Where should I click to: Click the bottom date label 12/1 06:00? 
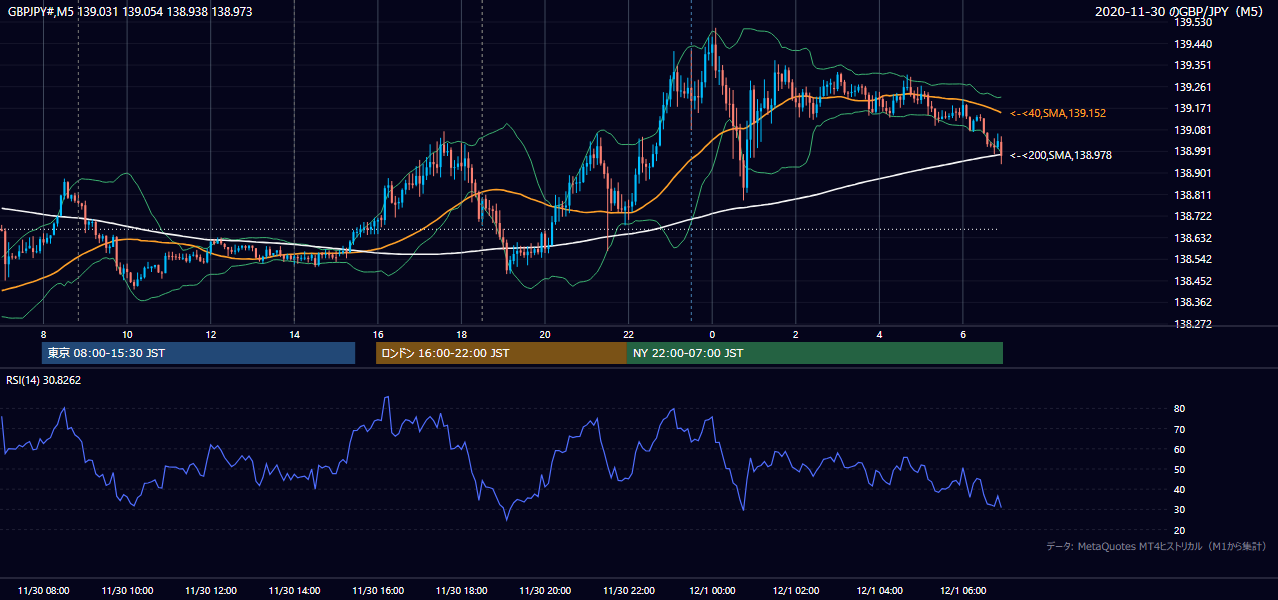pyautogui.click(x=963, y=591)
